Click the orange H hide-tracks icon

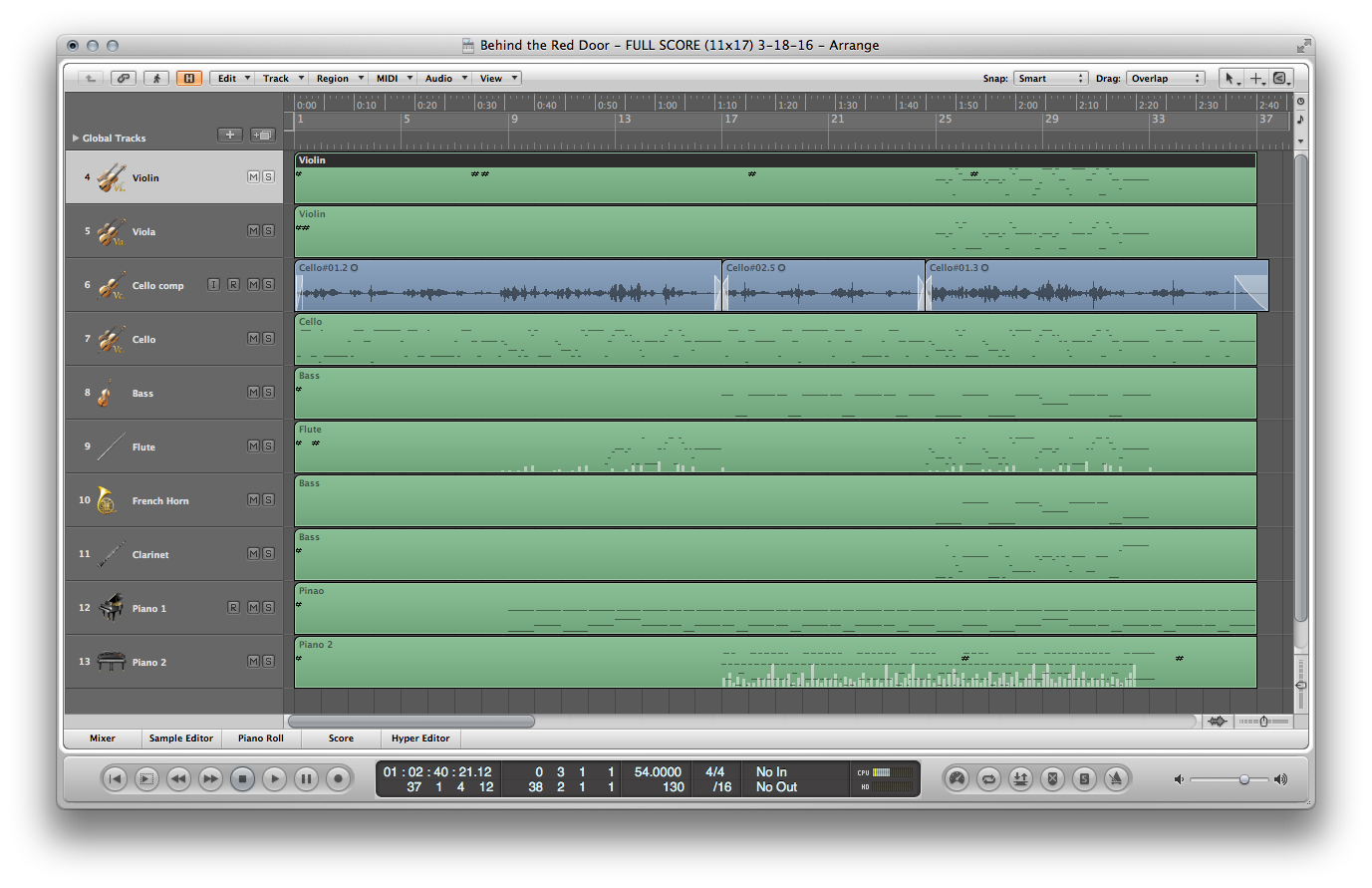coord(189,78)
